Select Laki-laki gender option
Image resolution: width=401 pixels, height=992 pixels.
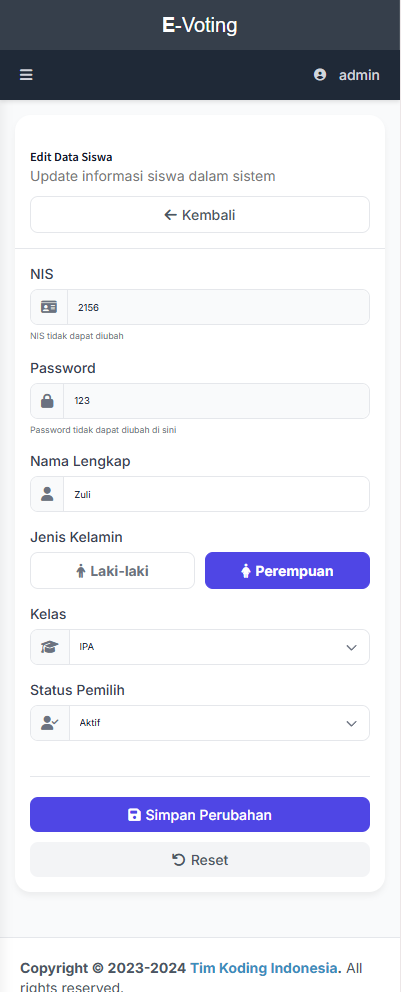point(113,571)
